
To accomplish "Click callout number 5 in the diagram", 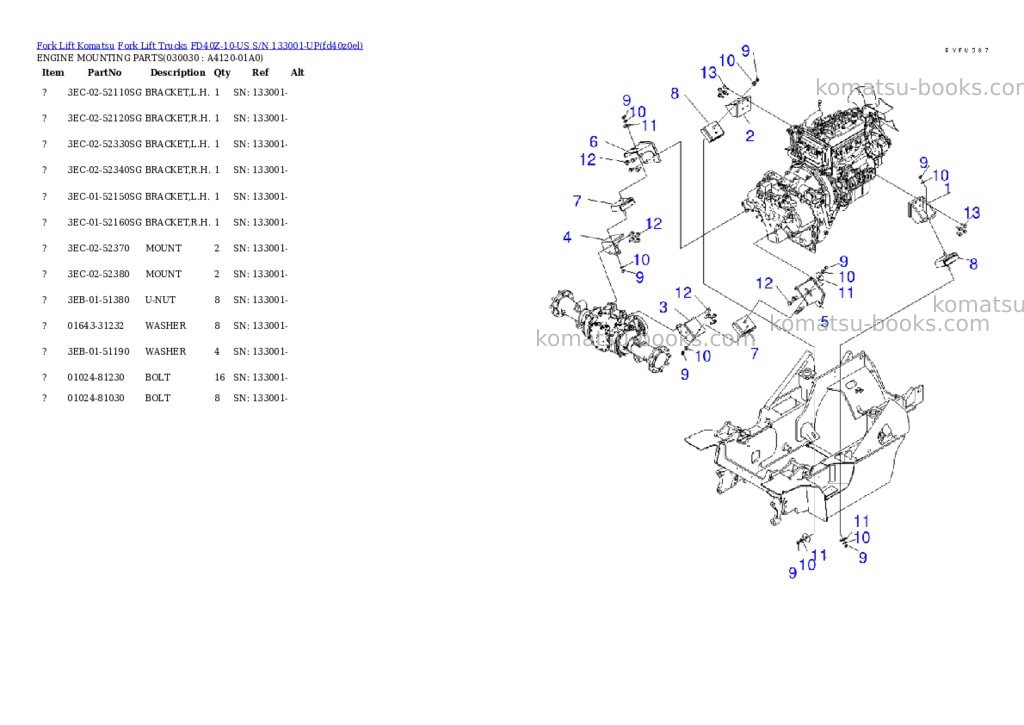I will (825, 322).
